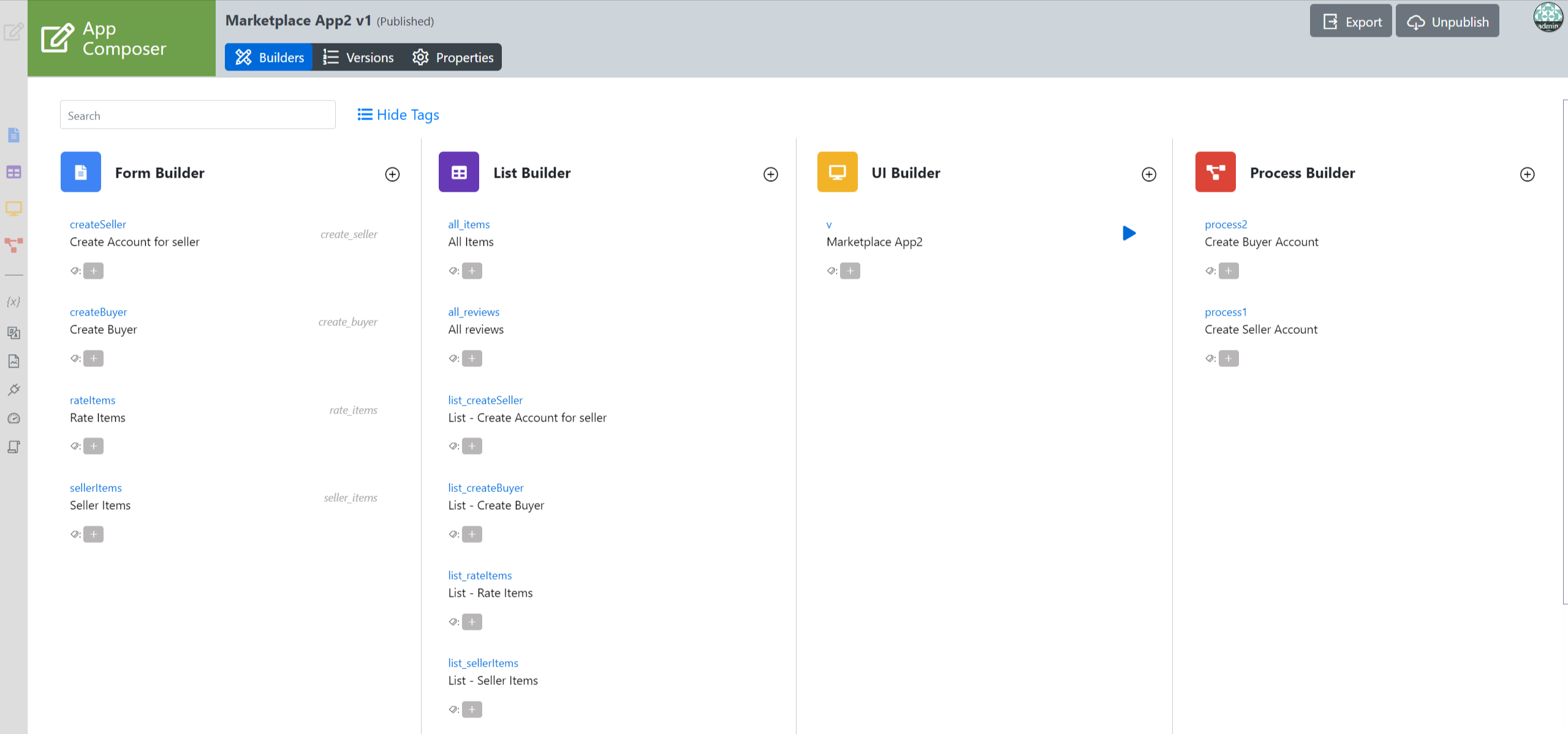
Task: Add tag to all_items list
Action: [472, 271]
